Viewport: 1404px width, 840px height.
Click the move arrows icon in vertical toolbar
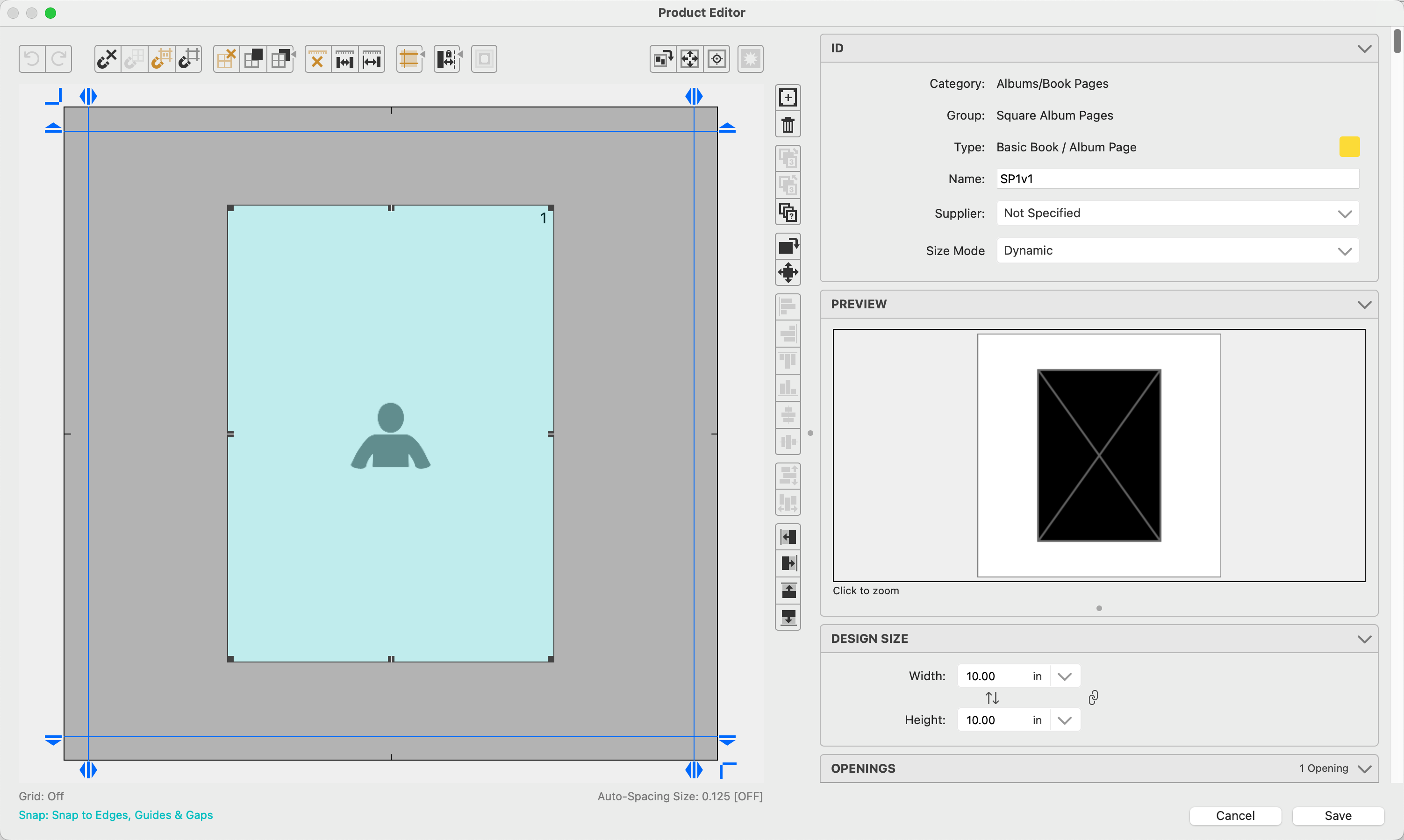point(788,273)
